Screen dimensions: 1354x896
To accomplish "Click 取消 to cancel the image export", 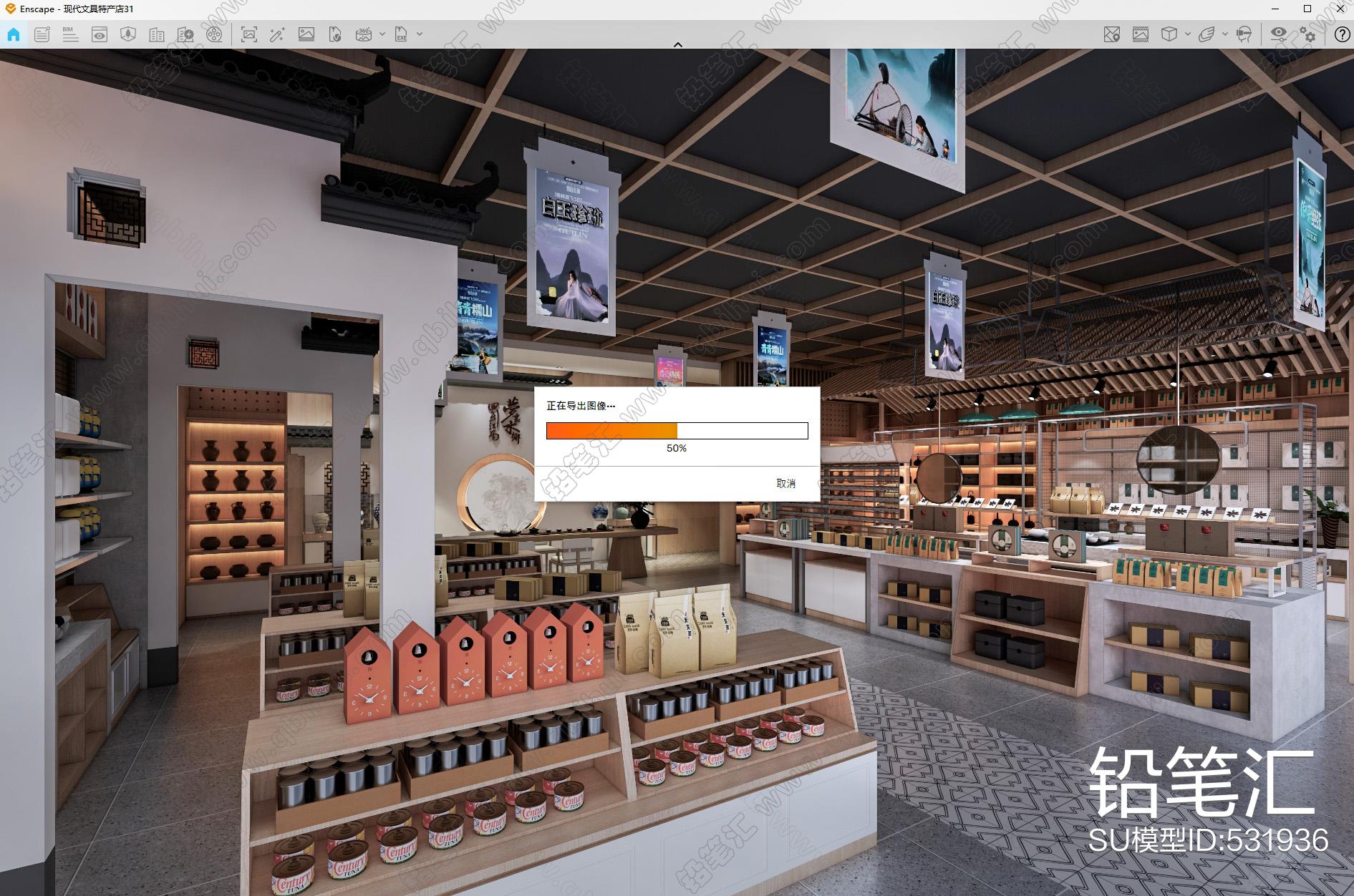I will pos(785,484).
